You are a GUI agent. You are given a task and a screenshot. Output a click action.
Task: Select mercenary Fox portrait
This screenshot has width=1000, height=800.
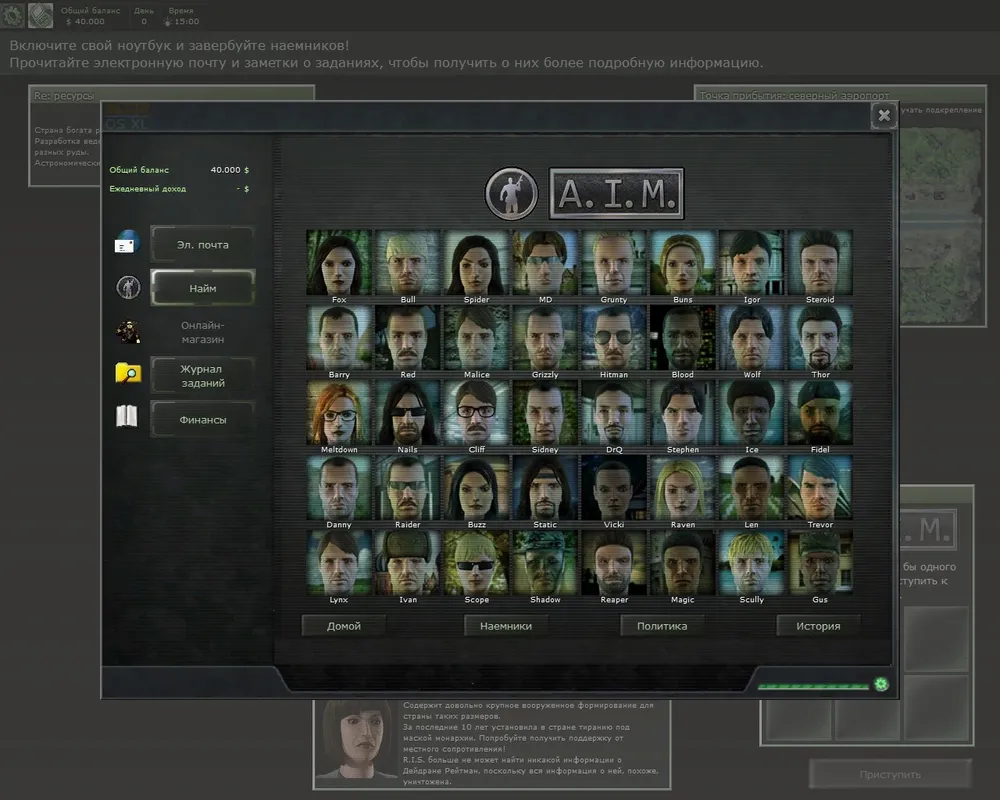[x=338, y=262]
